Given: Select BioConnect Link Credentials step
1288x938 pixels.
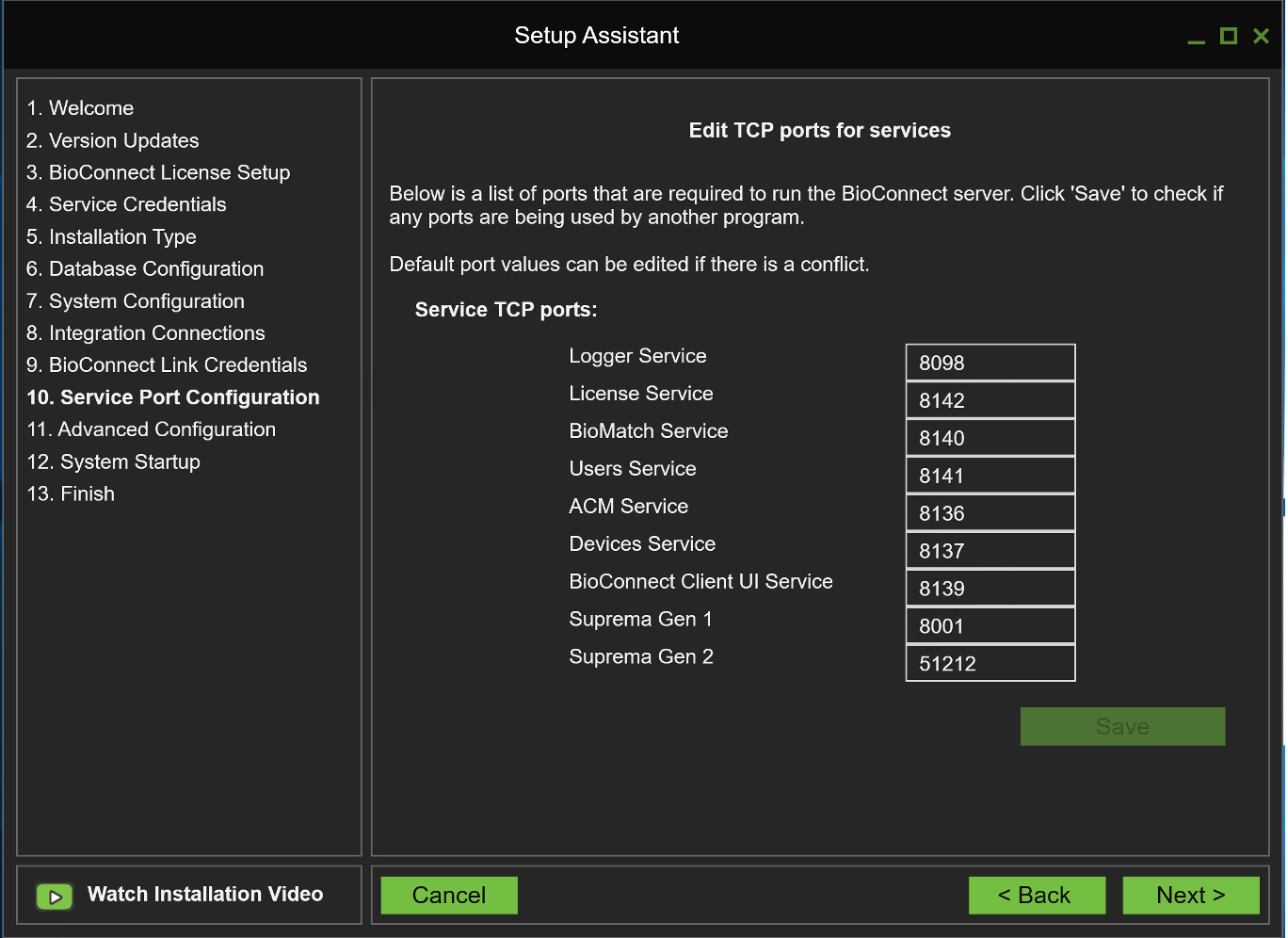Looking at the screenshot, I should [168, 364].
